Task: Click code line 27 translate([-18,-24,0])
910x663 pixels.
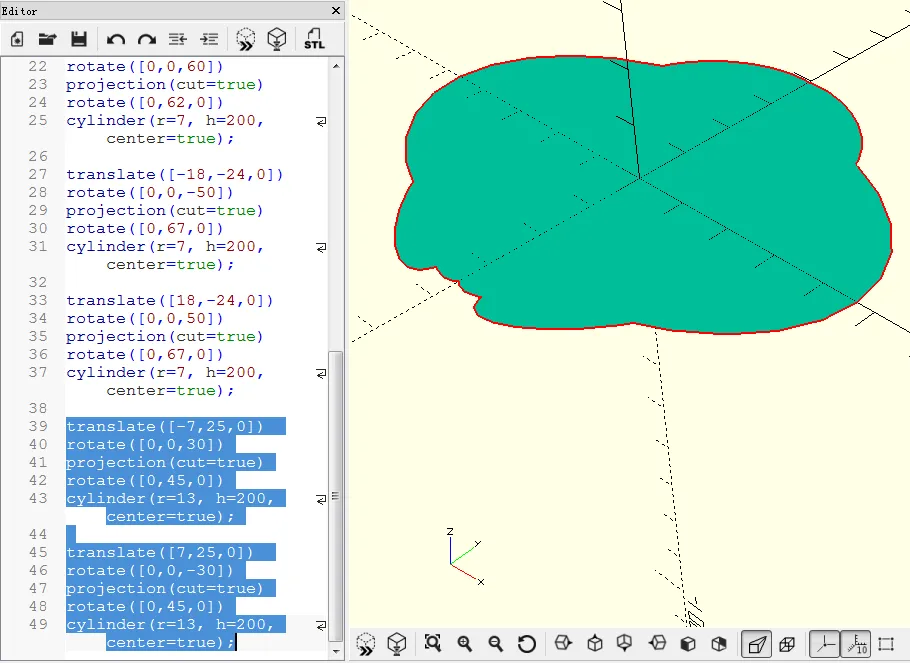Action: [174, 174]
